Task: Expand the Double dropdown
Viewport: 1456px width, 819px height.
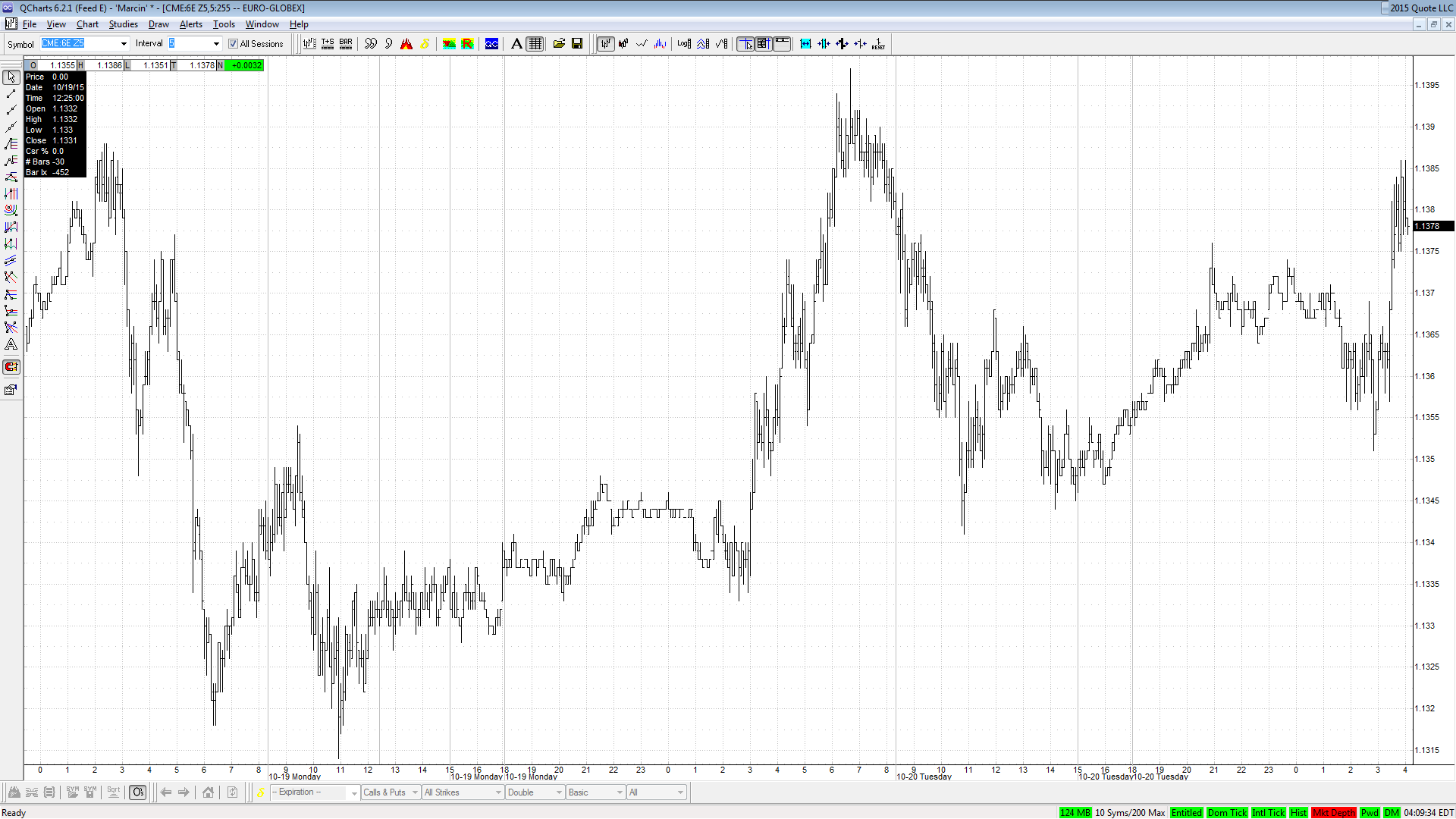Action: tap(559, 793)
